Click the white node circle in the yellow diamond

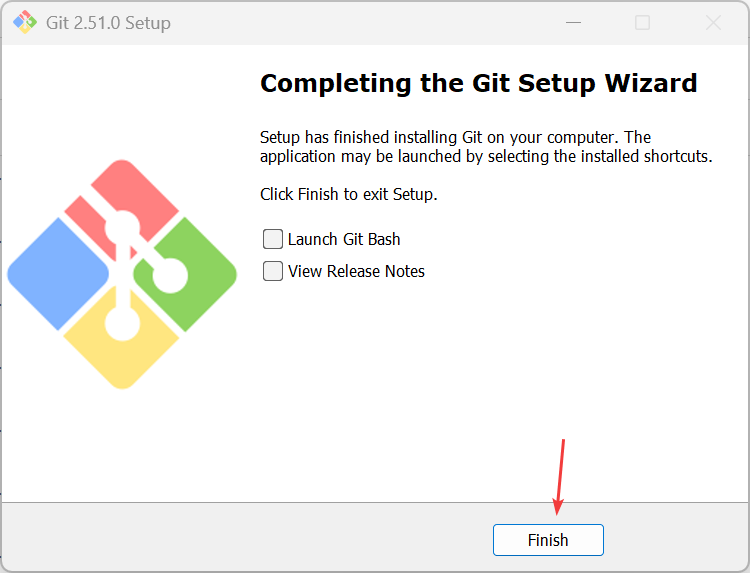click(x=122, y=323)
